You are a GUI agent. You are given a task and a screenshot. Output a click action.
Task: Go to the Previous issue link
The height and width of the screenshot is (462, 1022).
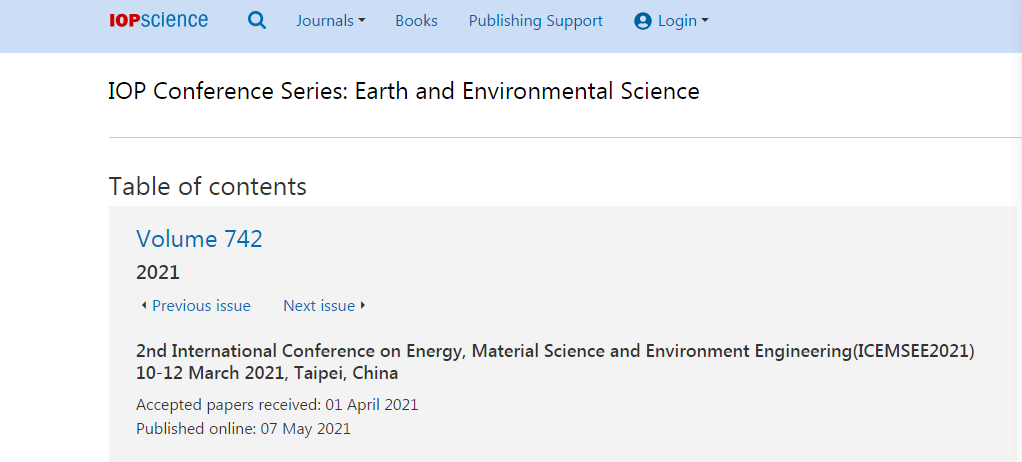(201, 306)
